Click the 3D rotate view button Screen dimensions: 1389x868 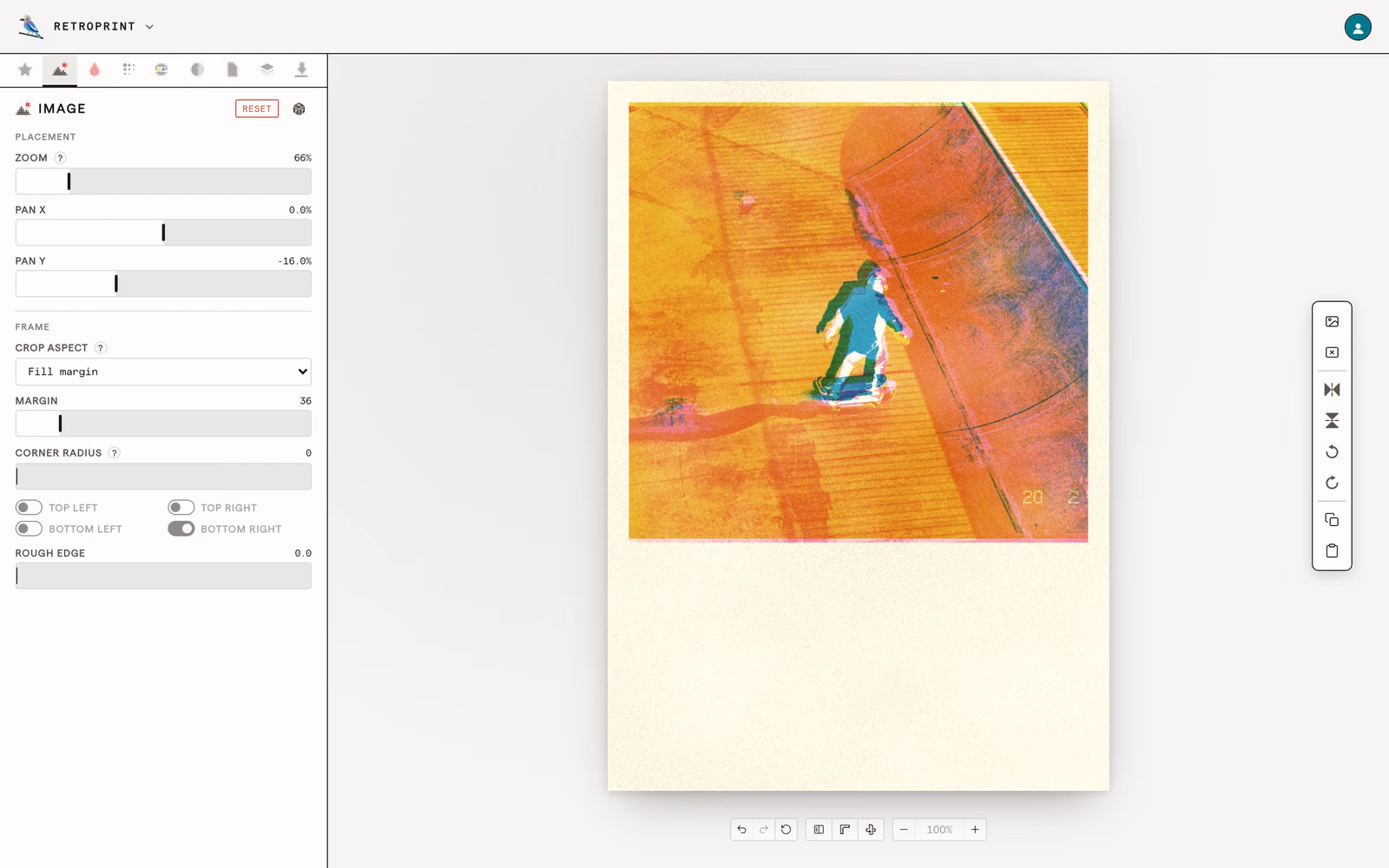tap(871, 830)
